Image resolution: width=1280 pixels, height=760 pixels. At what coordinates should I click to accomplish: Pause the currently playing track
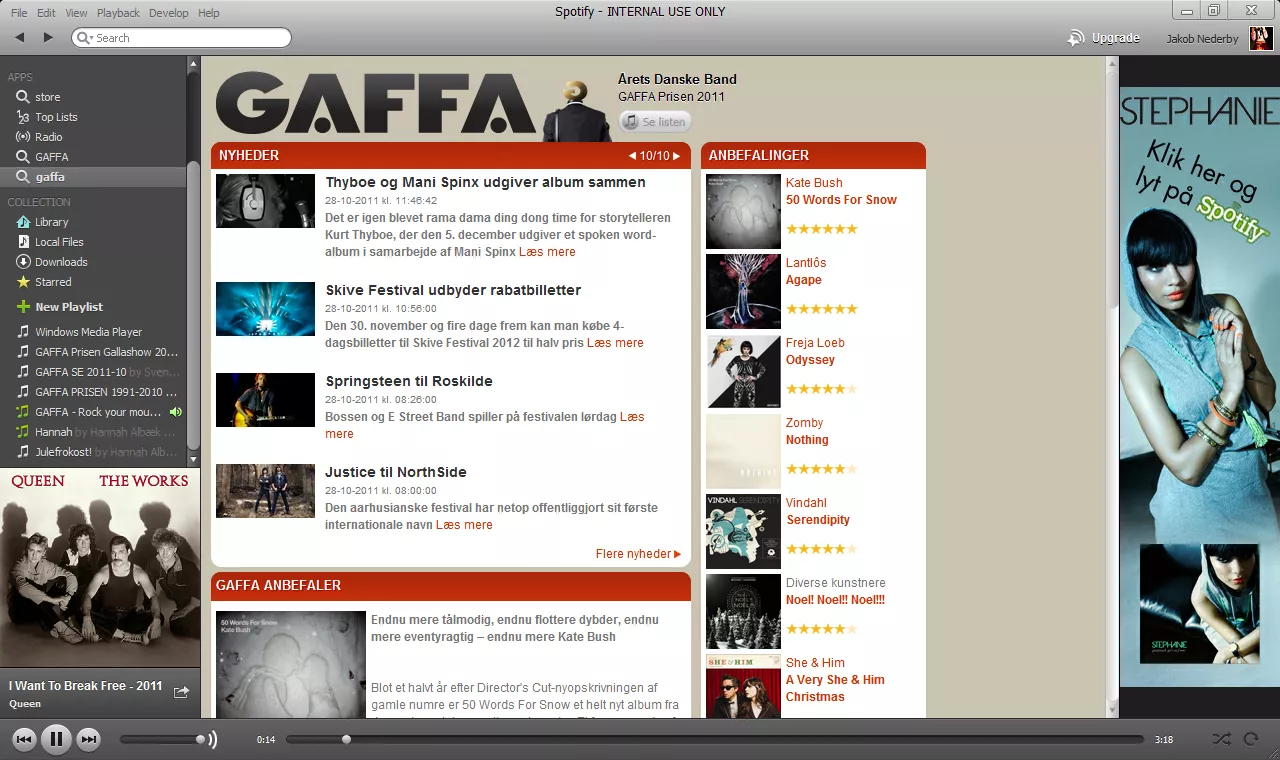tap(58, 739)
